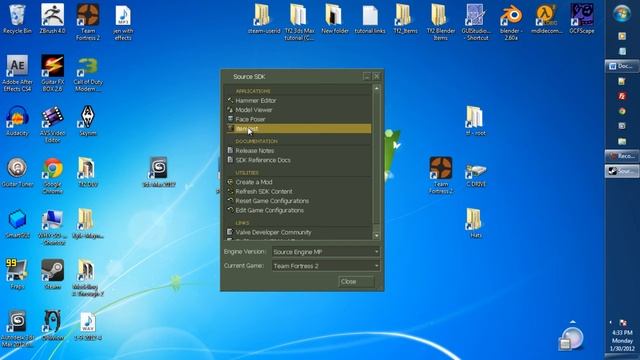Select the Steam desktop icon
Screen dimensions: 640x360
coord(52,275)
